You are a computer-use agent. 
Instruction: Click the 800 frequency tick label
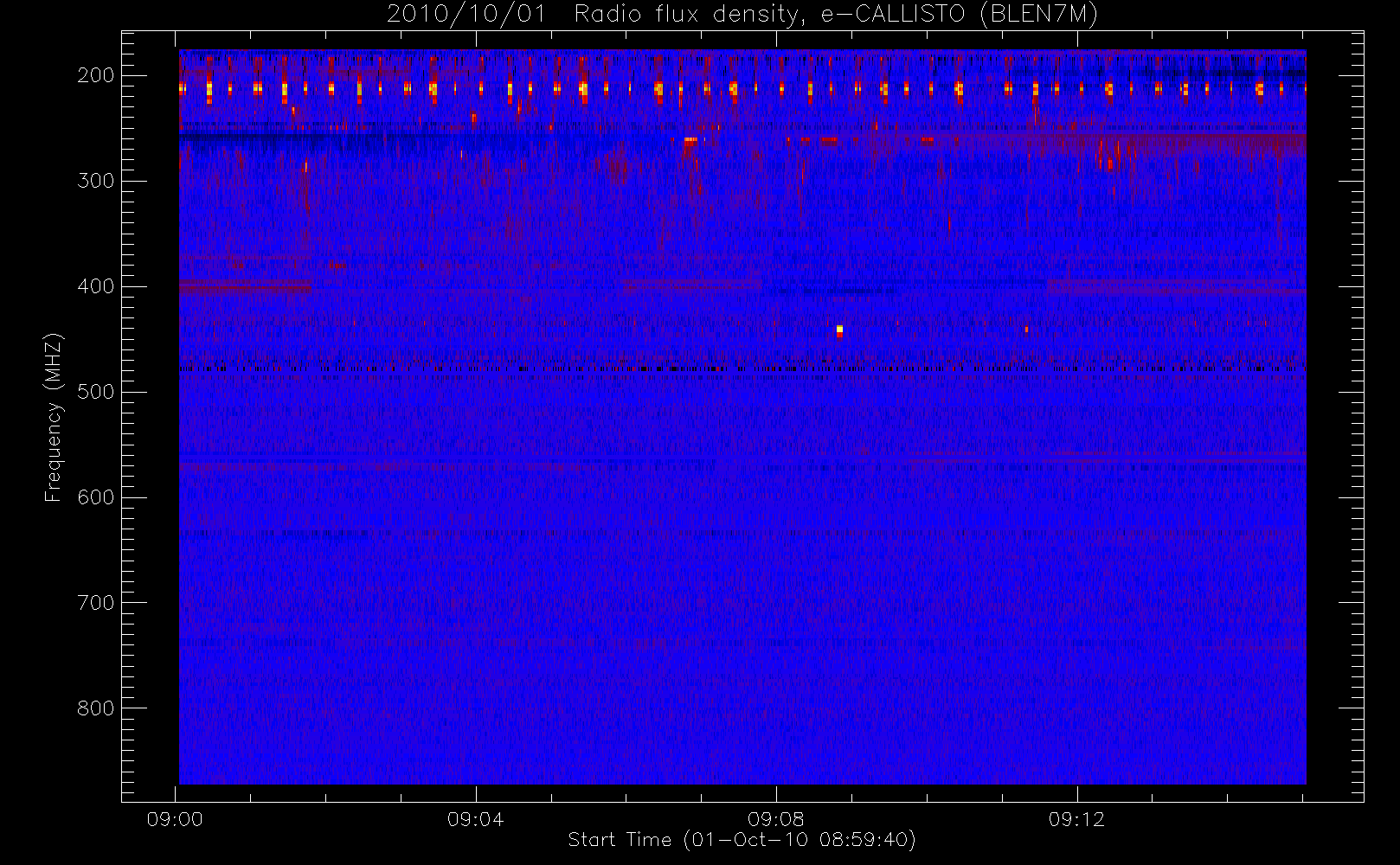point(96,708)
